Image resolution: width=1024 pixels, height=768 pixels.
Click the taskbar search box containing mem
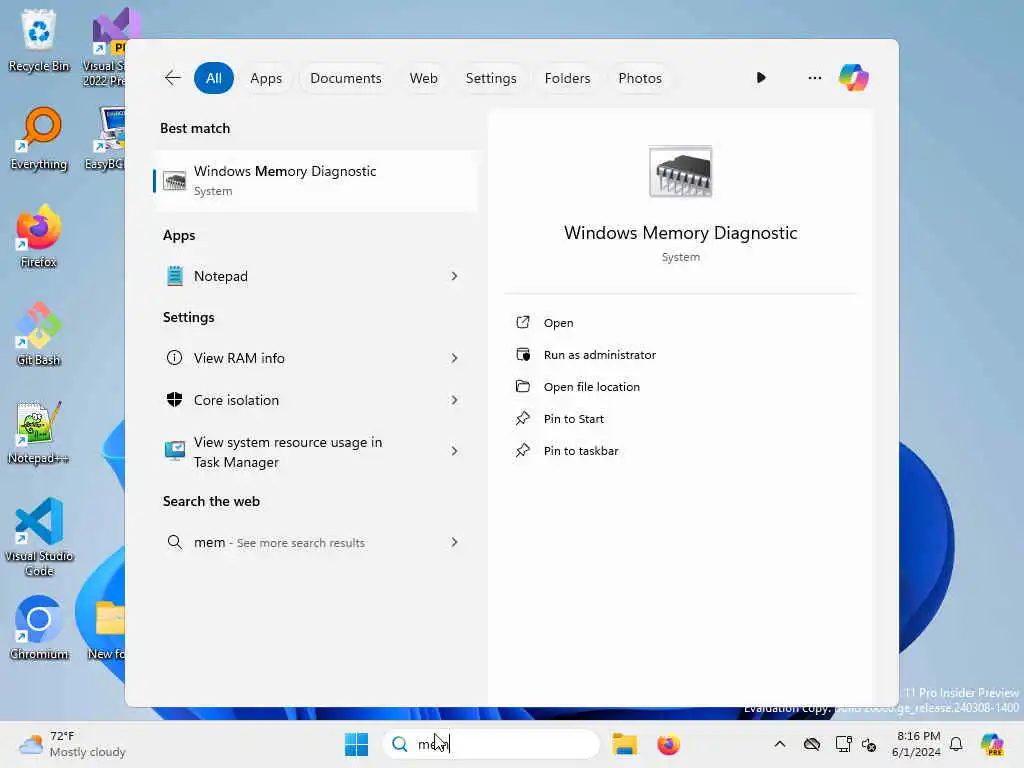click(491, 744)
